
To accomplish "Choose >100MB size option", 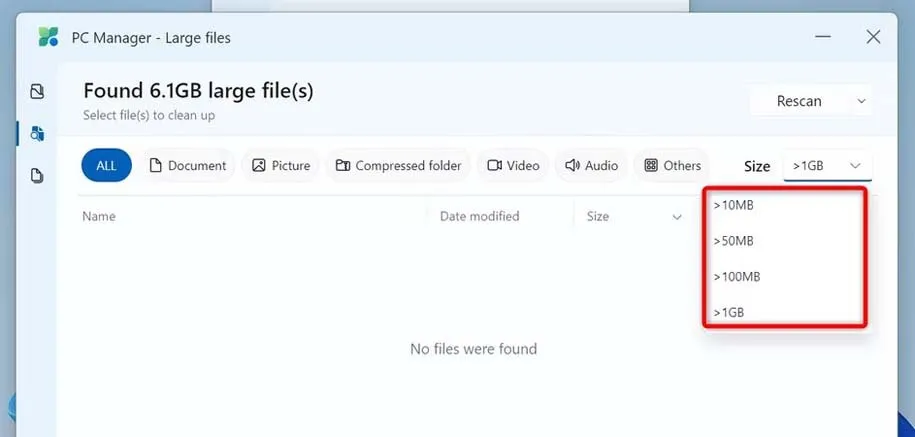I will tap(736, 276).
